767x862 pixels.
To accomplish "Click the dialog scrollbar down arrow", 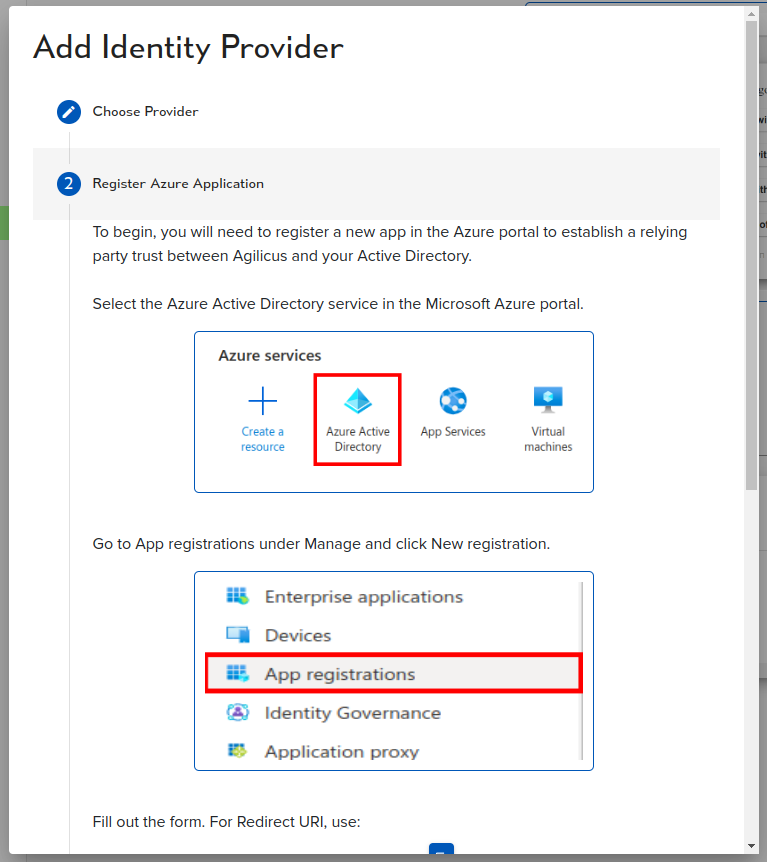I will (752, 846).
